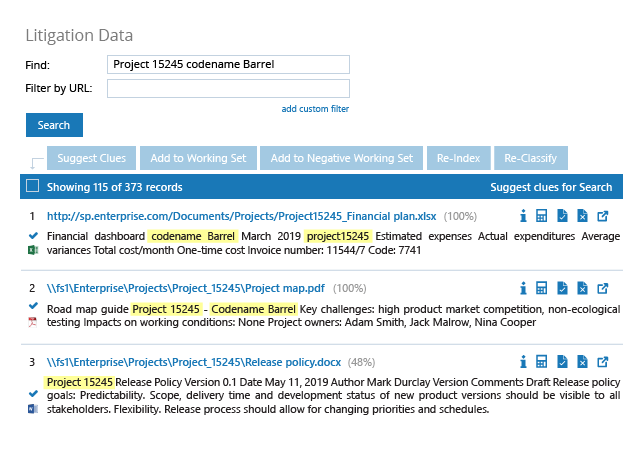Click calculator icon for Project map.pdf result
This screenshot has height=450, width=640.
click(542, 288)
